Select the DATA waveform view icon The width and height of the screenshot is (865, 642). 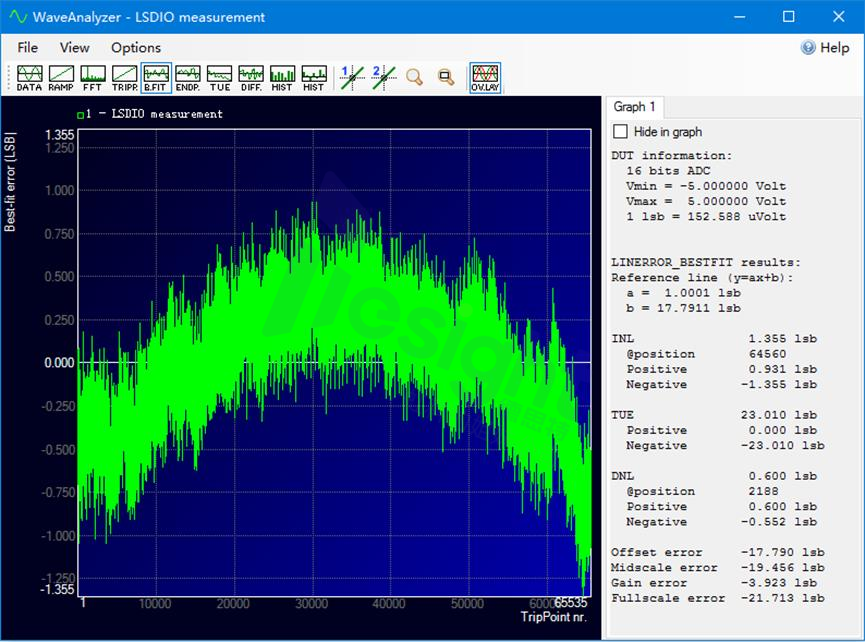[x=29, y=78]
